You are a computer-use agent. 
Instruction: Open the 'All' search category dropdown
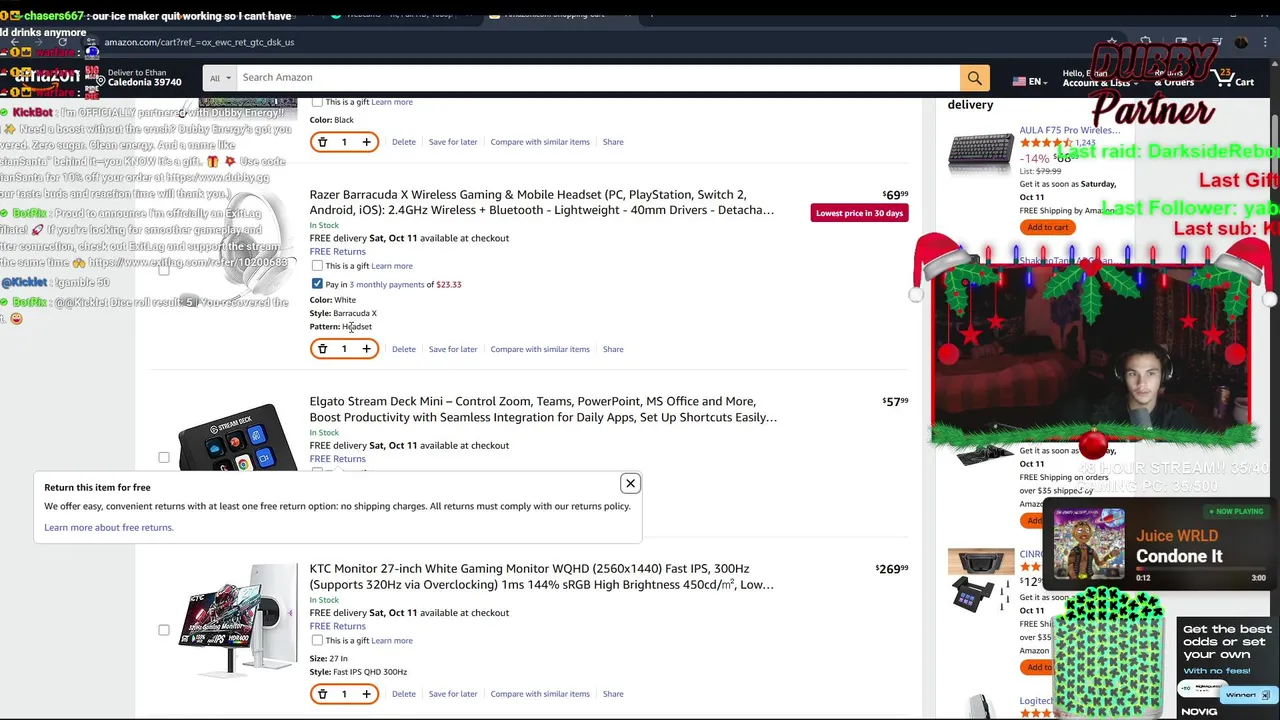point(220,78)
